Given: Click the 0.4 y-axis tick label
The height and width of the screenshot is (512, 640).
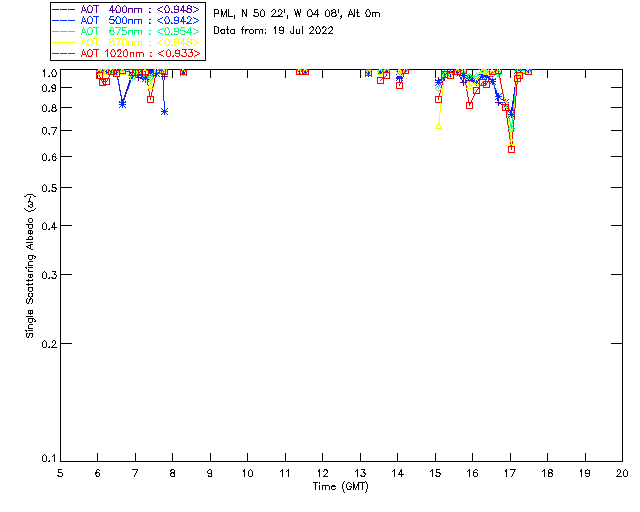Looking at the screenshot, I should pyautogui.click(x=49, y=226).
